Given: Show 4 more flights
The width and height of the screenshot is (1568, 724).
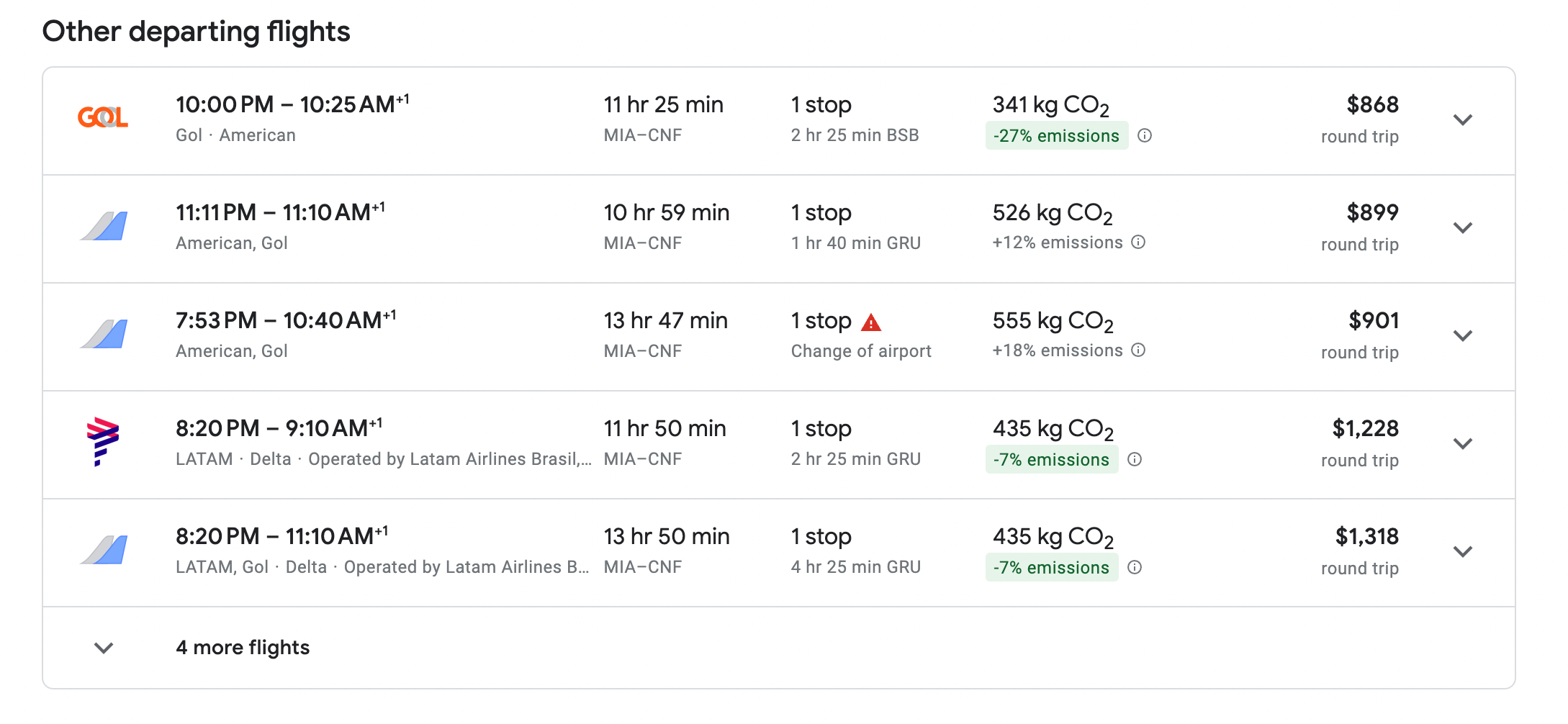Looking at the screenshot, I should pos(243,648).
